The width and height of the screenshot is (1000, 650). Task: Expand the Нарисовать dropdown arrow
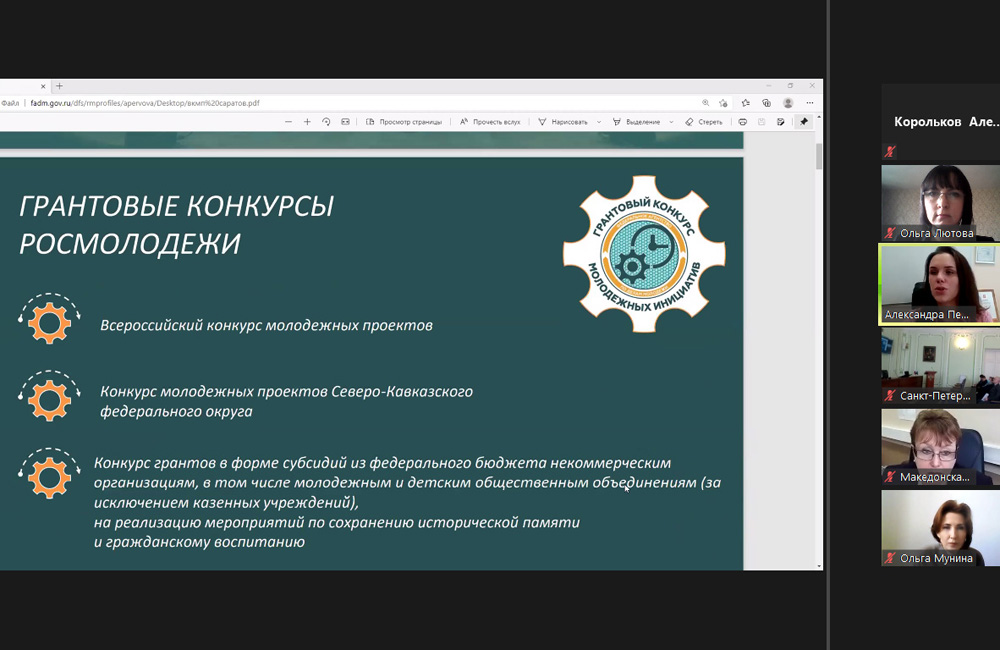(x=599, y=122)
